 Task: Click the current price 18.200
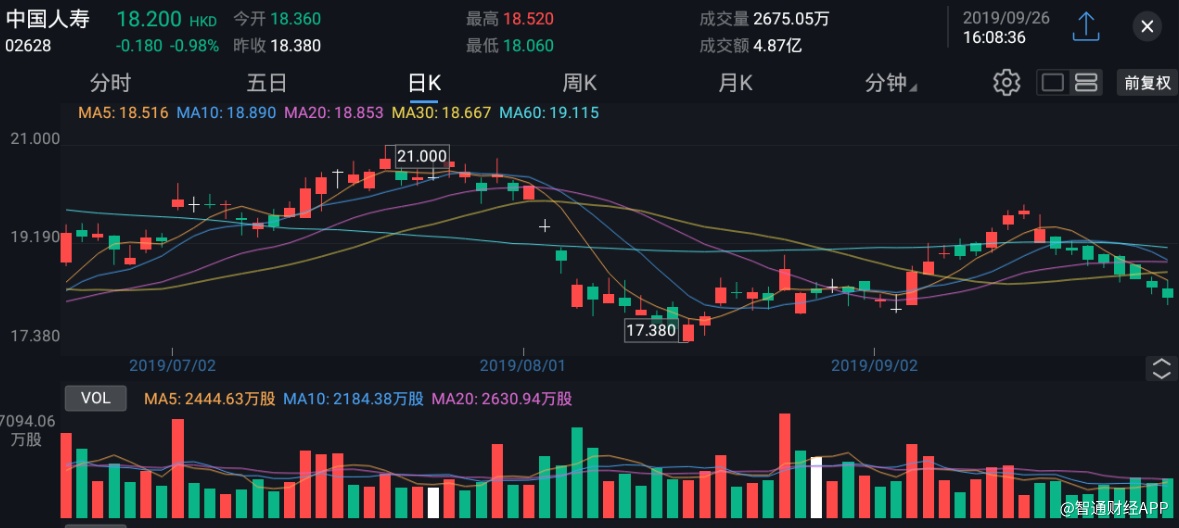(x=150, y=19)
